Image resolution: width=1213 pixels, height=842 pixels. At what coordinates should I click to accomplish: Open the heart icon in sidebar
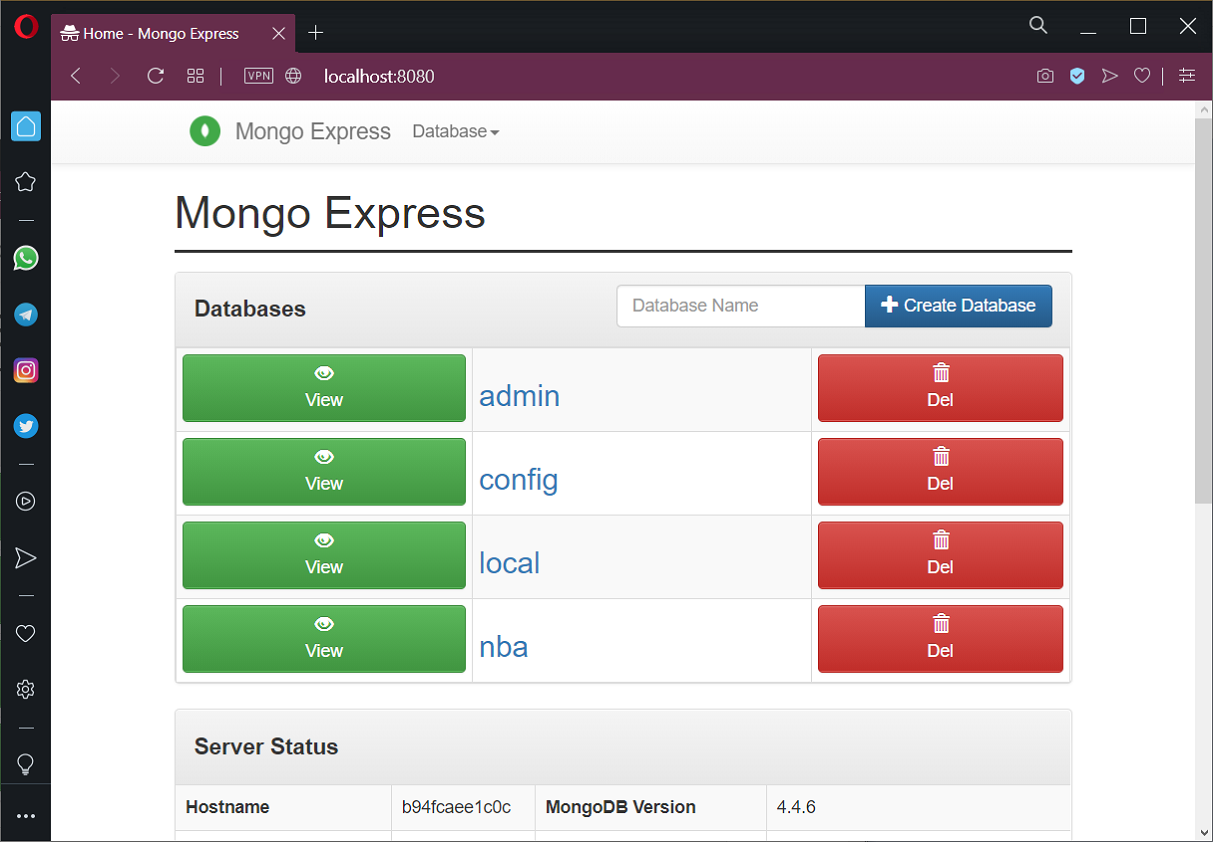[x=26, y=633]
